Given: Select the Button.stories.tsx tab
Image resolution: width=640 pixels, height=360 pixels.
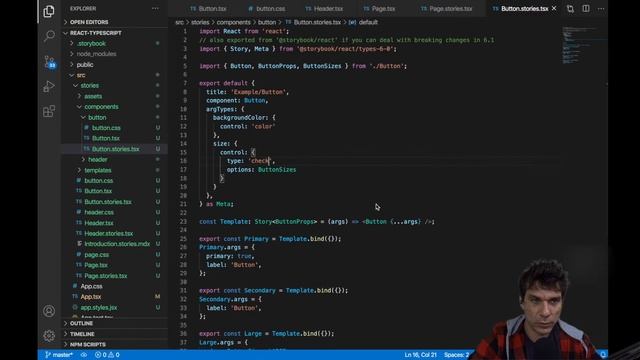Looking at the screenshot, I should click(x=520, y=9).
